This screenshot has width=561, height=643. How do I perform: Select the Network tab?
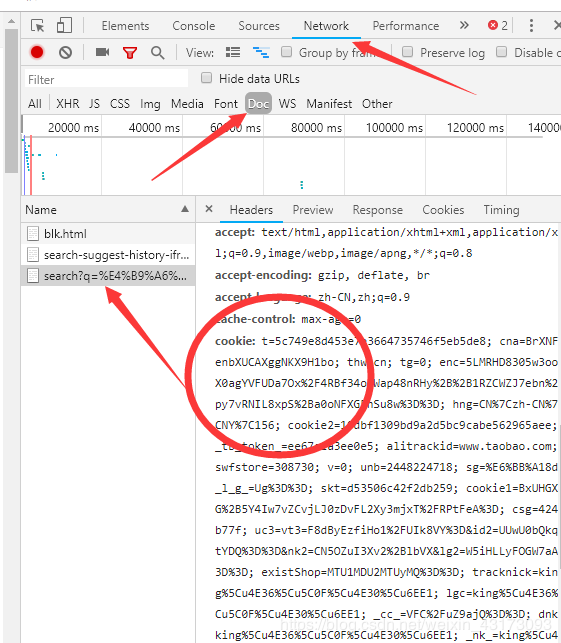point(326,26)
